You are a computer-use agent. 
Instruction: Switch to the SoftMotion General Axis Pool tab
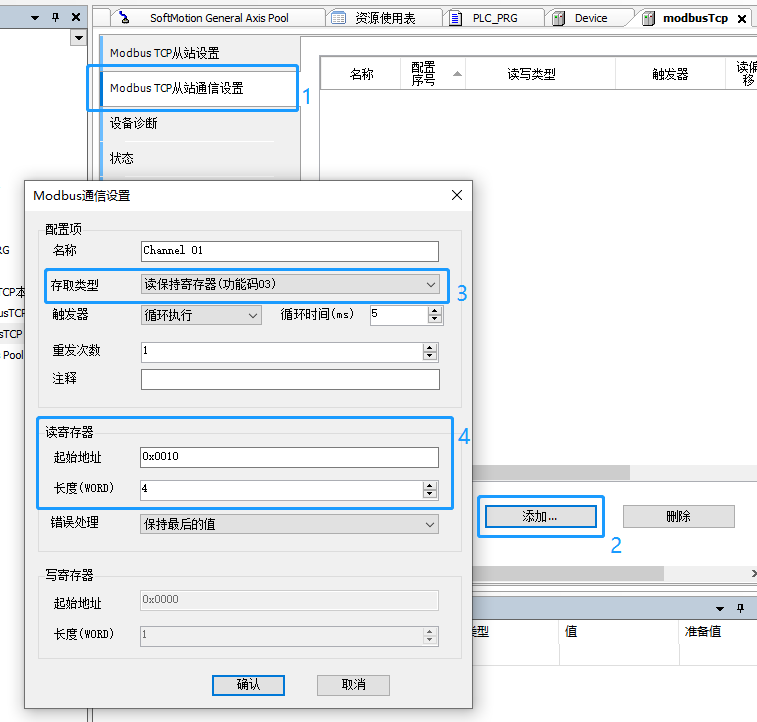[x=218, y=18]
